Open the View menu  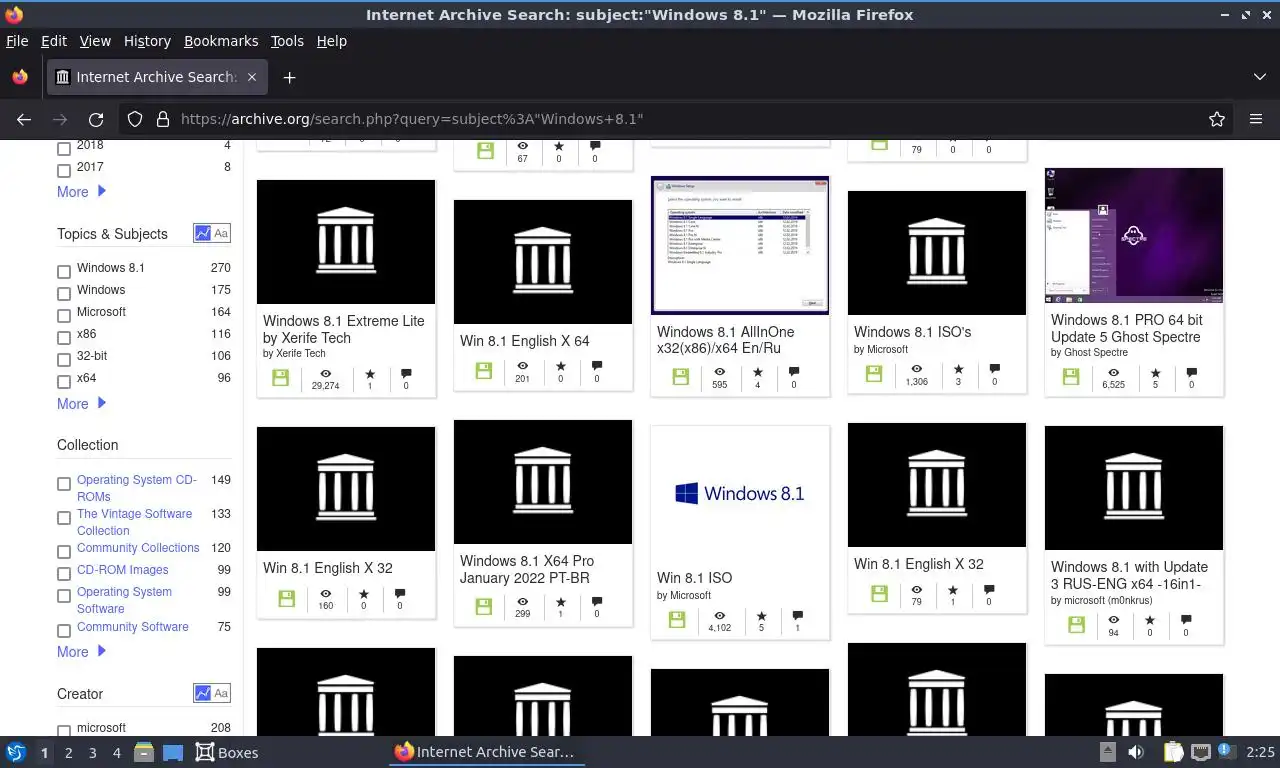tap(95, 41)
